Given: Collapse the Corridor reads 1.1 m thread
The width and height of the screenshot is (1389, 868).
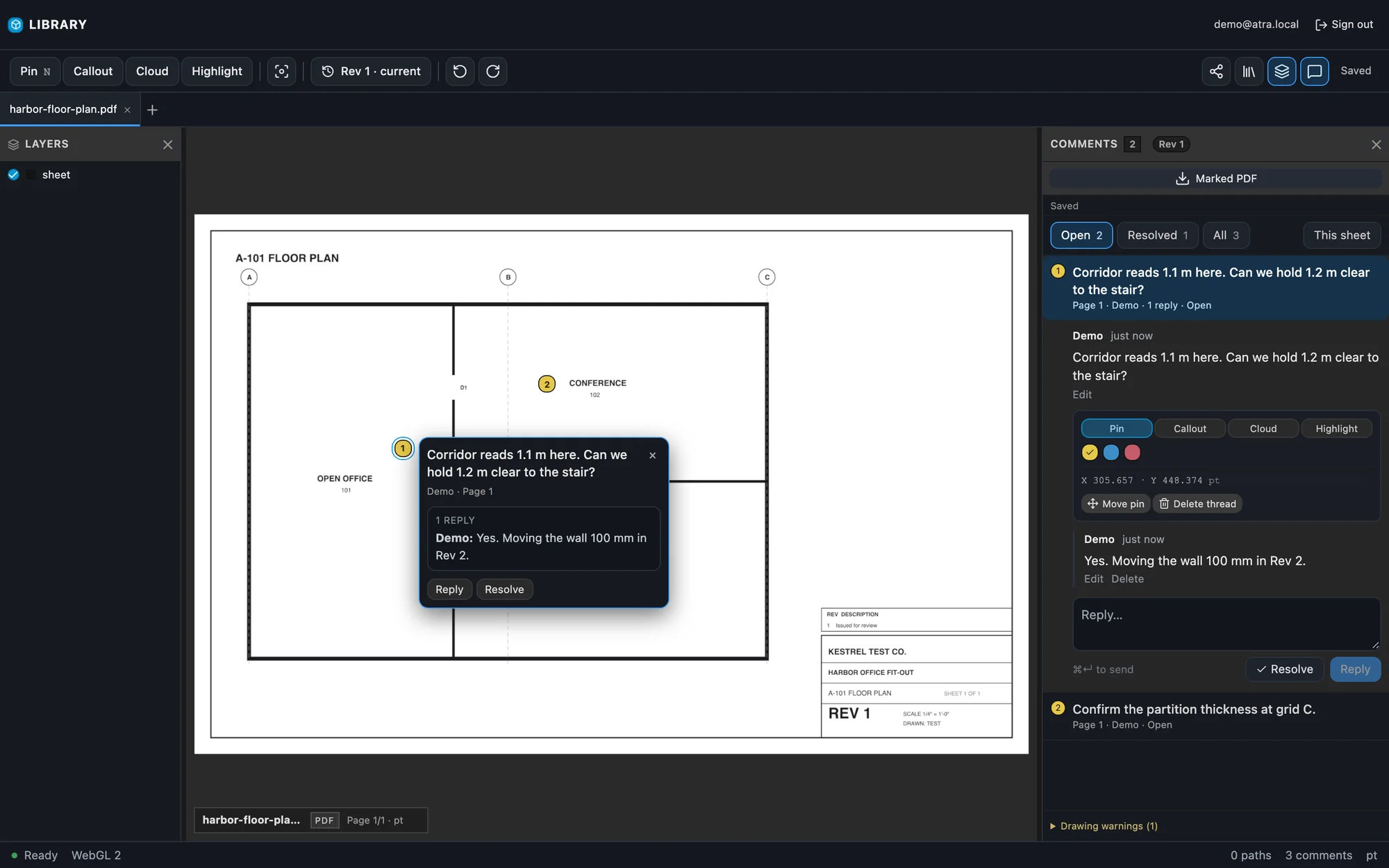Looking at the screenshot, I should (1215, 287).
